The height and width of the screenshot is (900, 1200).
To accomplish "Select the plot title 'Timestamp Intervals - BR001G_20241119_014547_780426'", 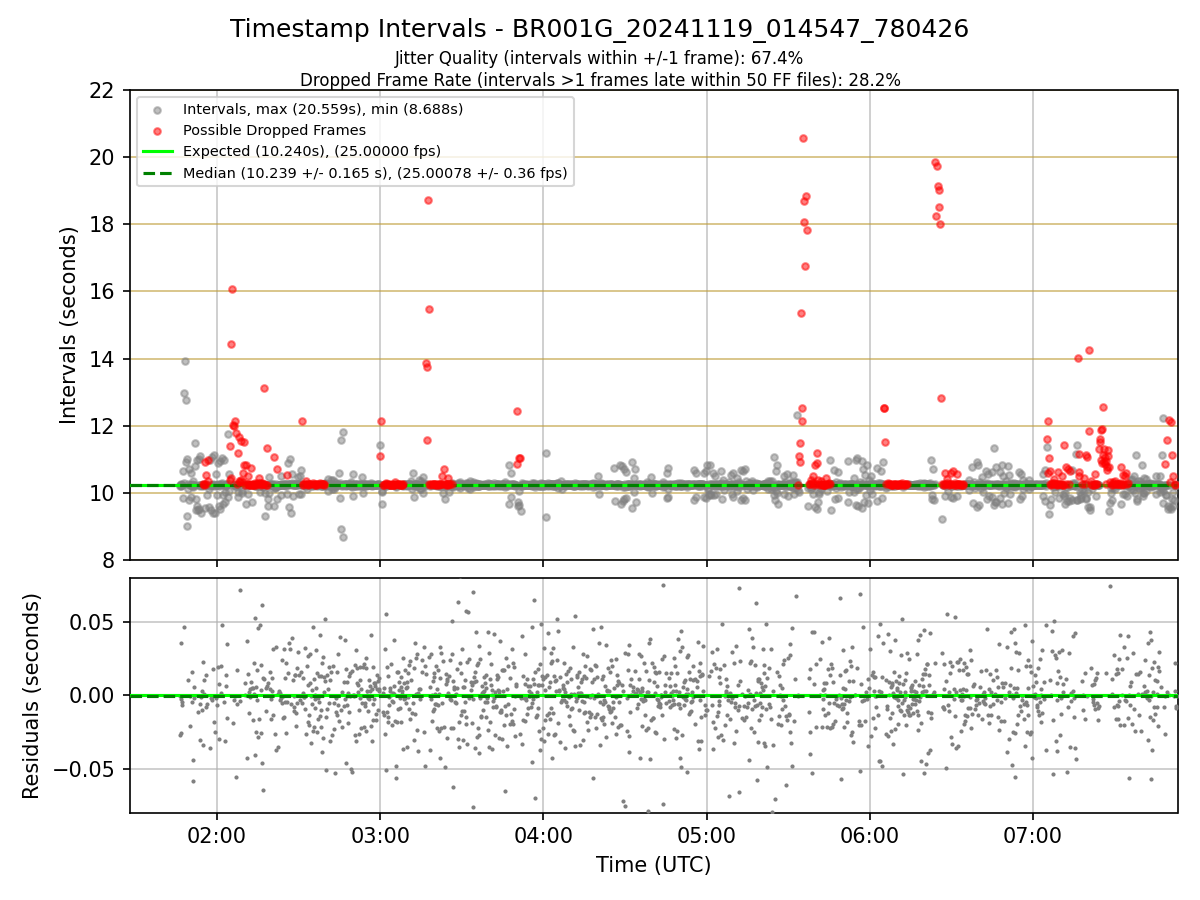I will tap(599, 29).
